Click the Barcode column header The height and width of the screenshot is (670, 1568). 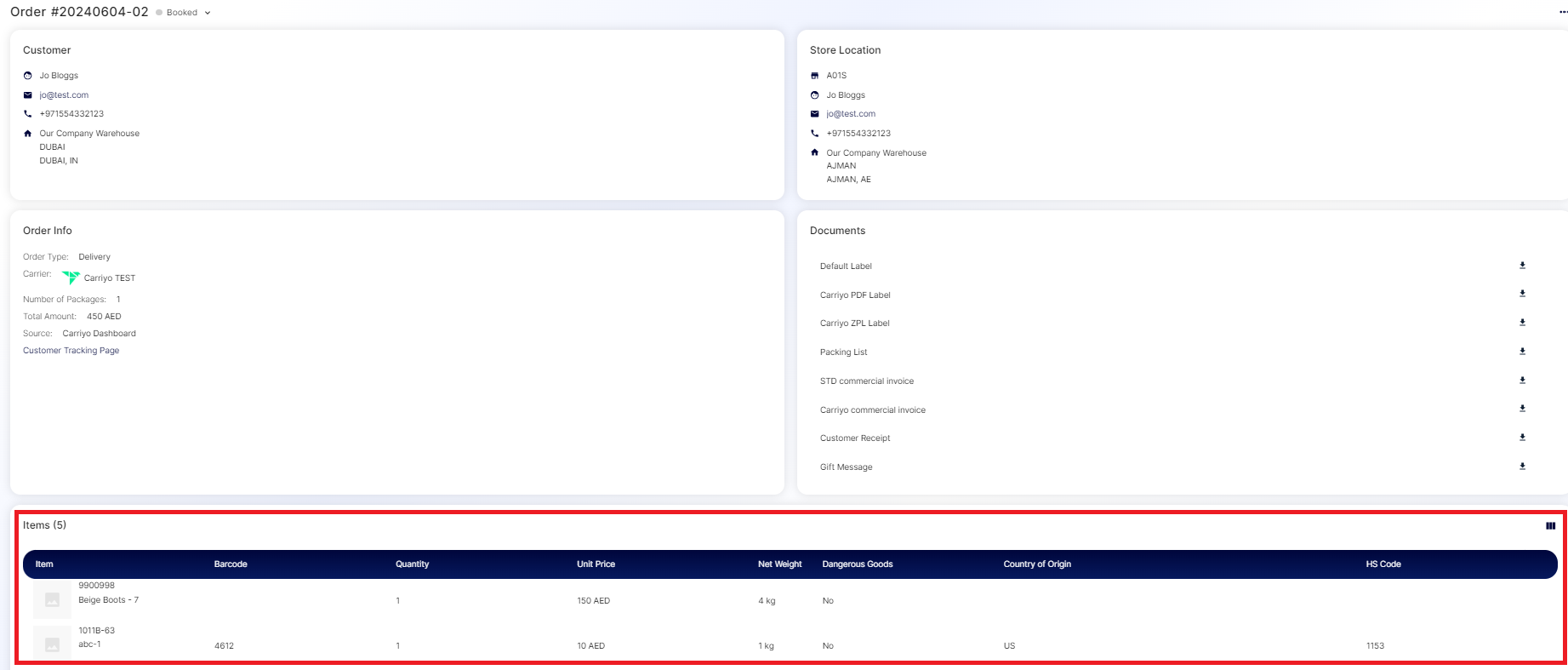231,564
